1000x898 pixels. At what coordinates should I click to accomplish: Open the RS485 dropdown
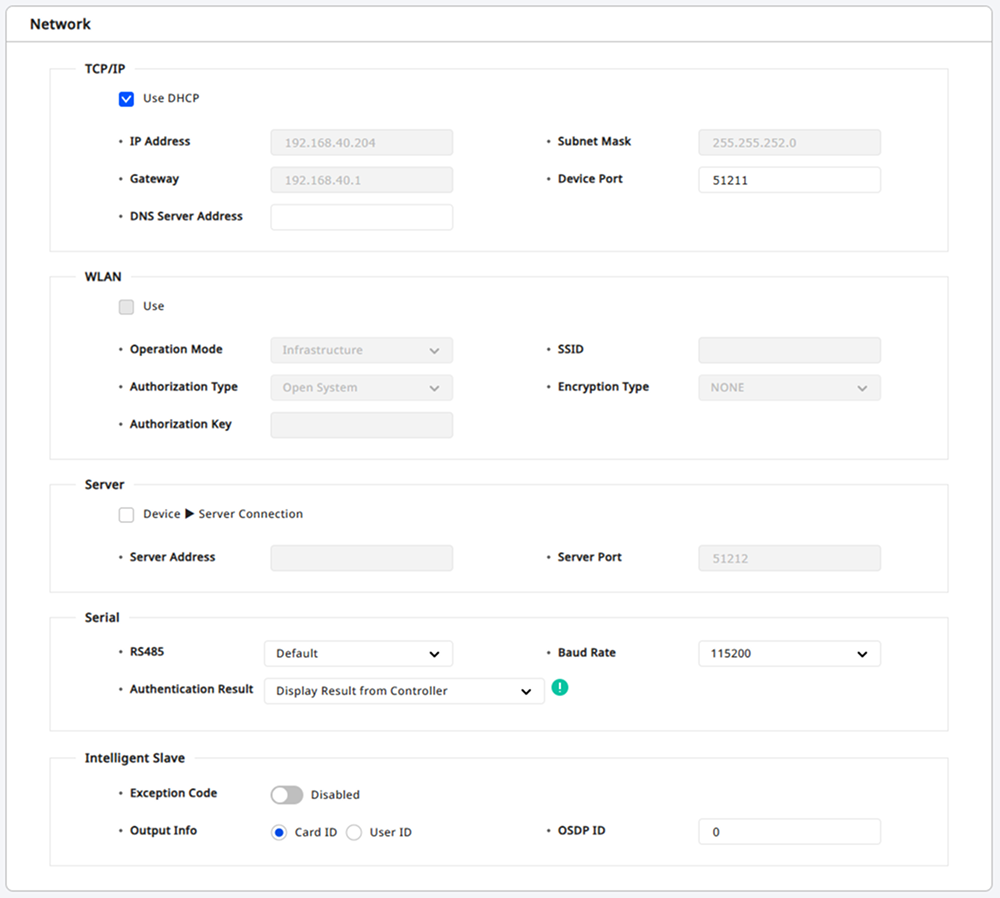coord(358,654)
